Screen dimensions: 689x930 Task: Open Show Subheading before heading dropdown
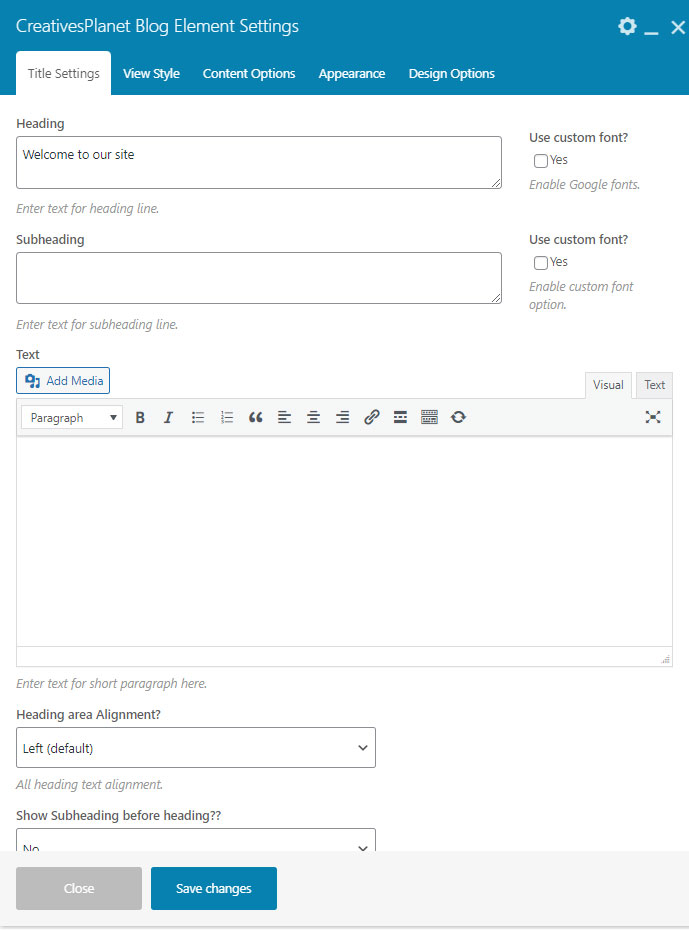point(196,842)
